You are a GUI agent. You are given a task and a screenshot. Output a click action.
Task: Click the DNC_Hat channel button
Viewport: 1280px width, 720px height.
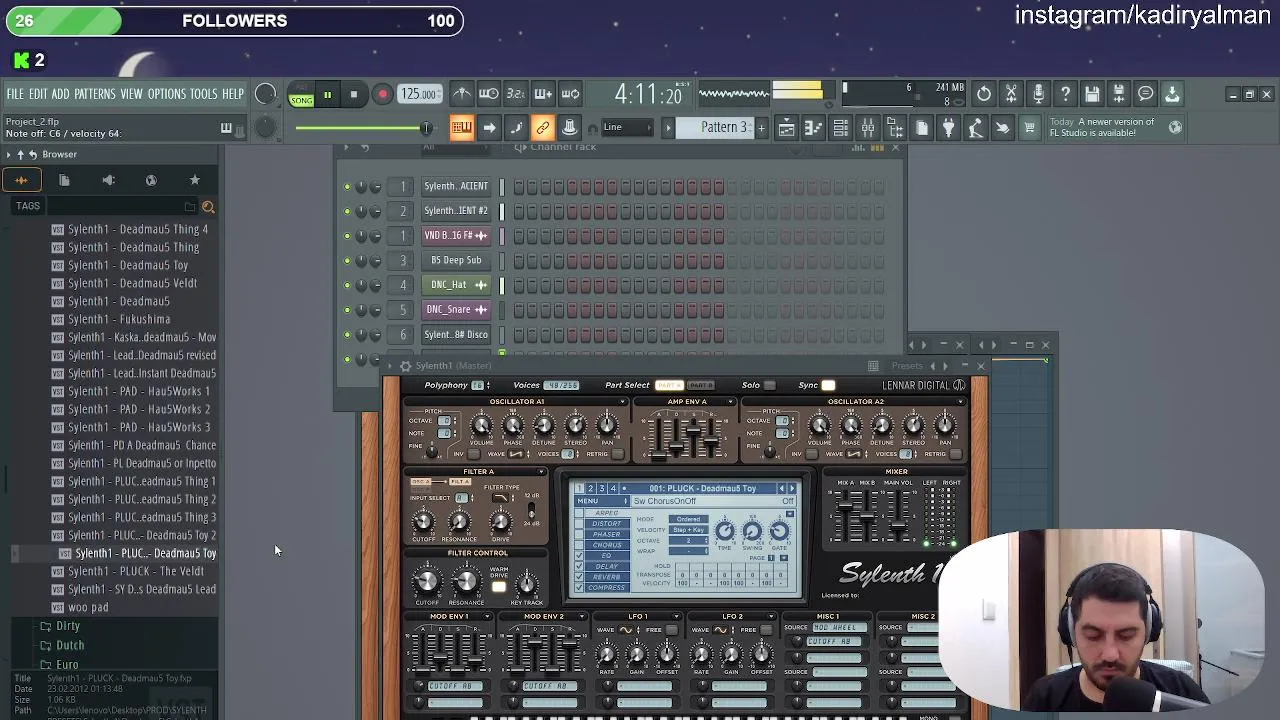coord(455,285)
